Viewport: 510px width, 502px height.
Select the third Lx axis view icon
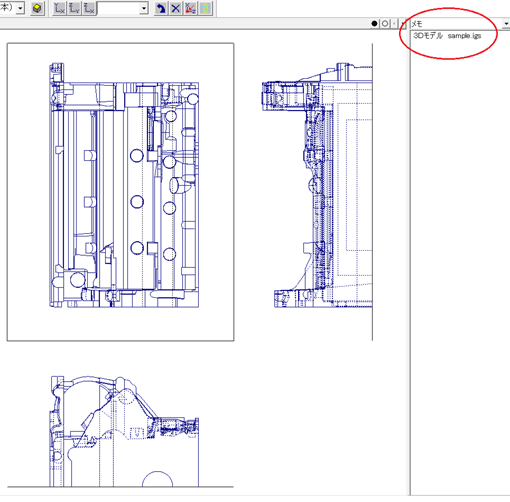(89, 8)
